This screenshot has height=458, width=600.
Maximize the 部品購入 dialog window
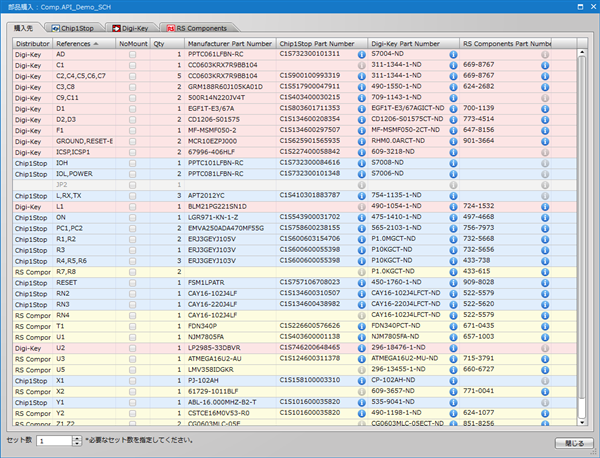580,7
